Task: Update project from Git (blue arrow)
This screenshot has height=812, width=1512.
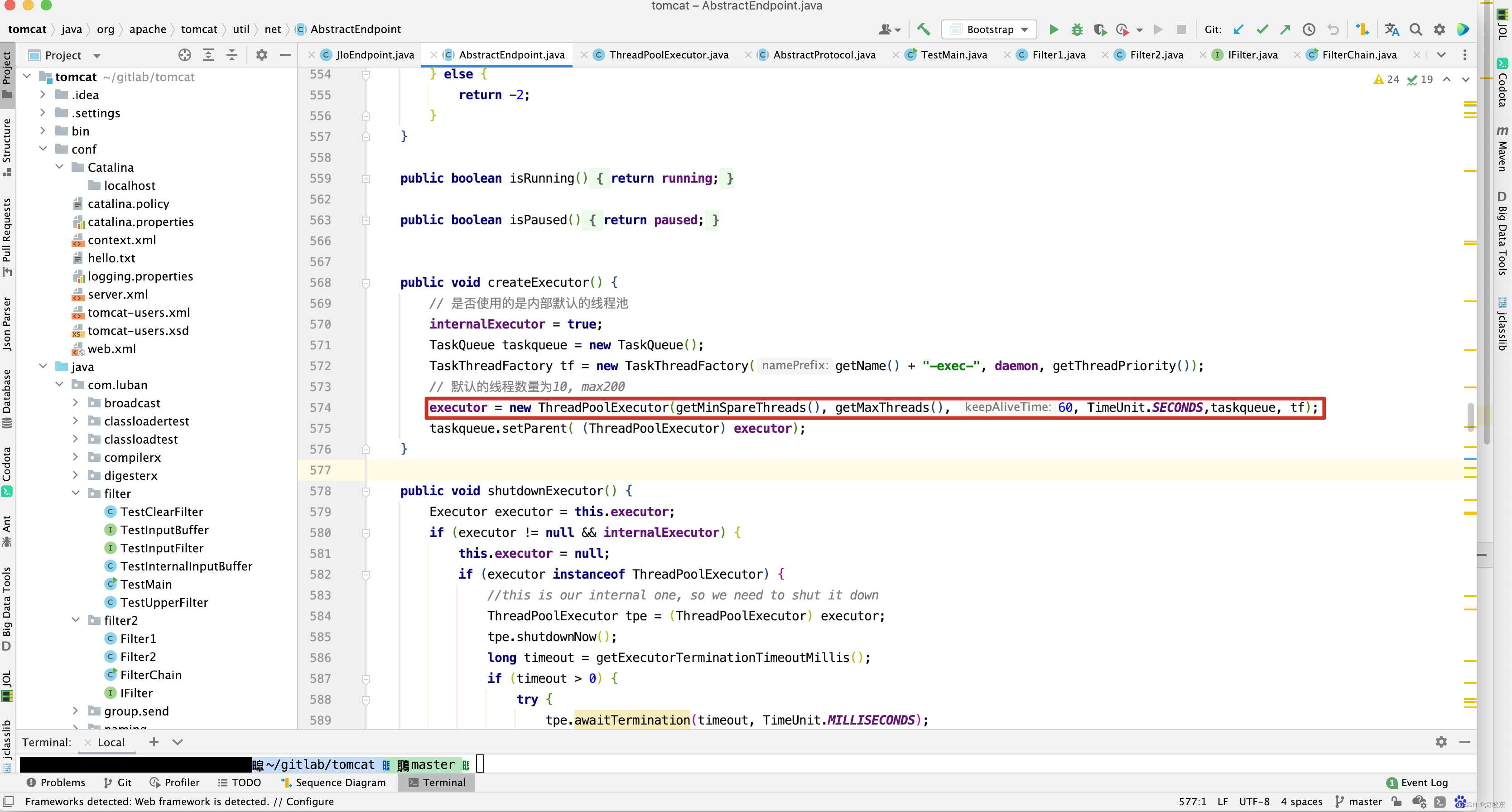Action: pos(1238,29)
